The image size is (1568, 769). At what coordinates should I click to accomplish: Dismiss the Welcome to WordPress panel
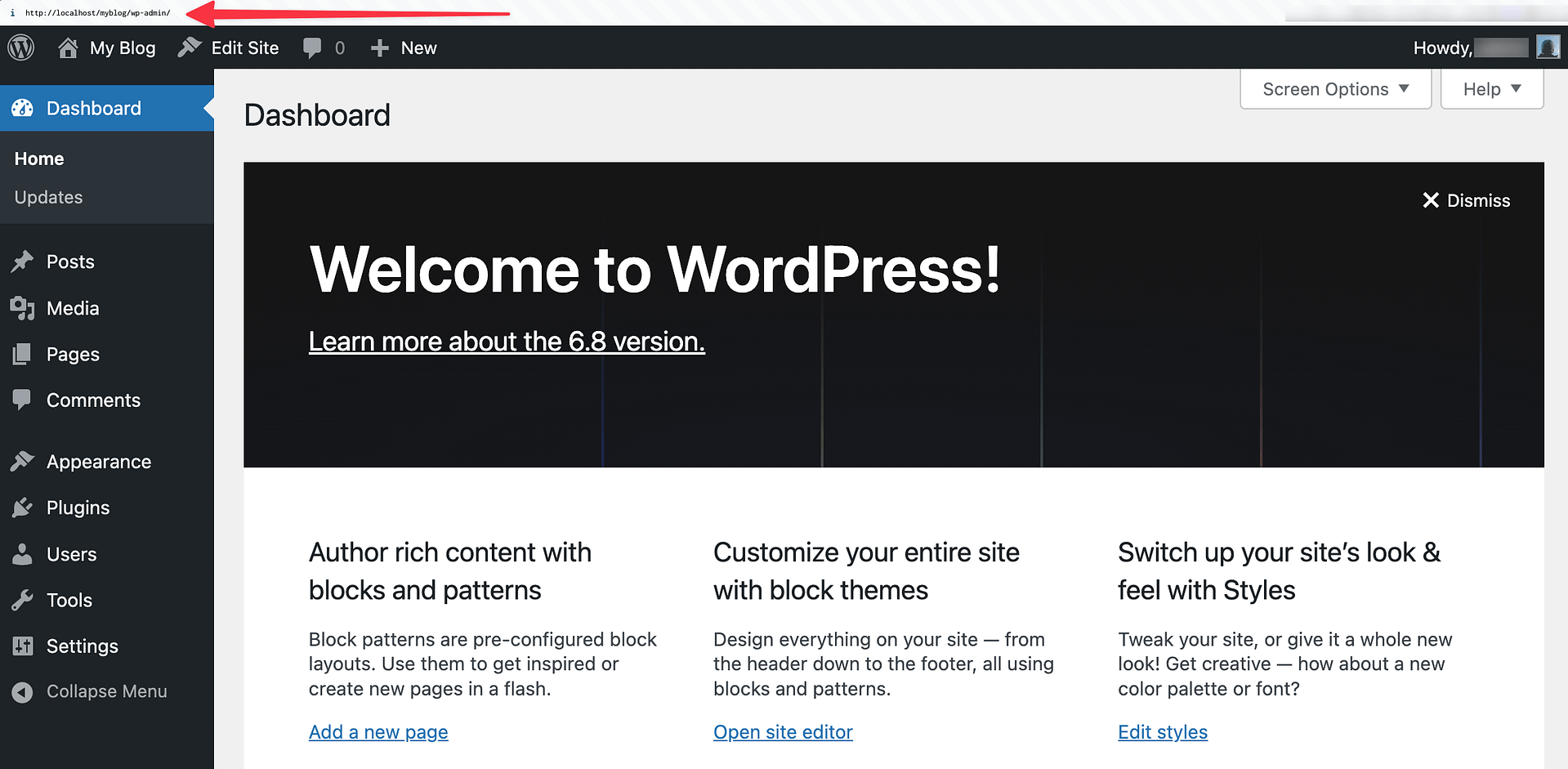1466,200
